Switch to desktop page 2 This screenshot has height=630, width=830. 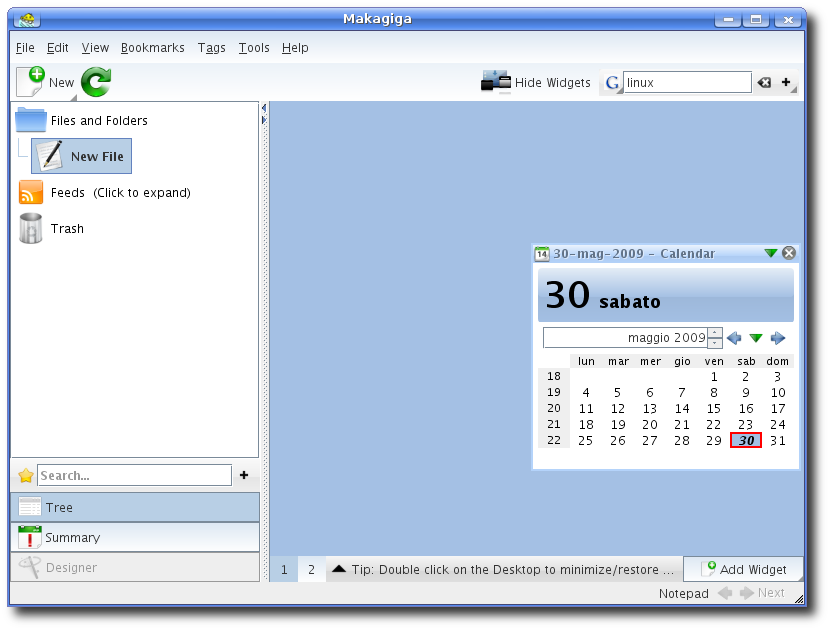311,570
